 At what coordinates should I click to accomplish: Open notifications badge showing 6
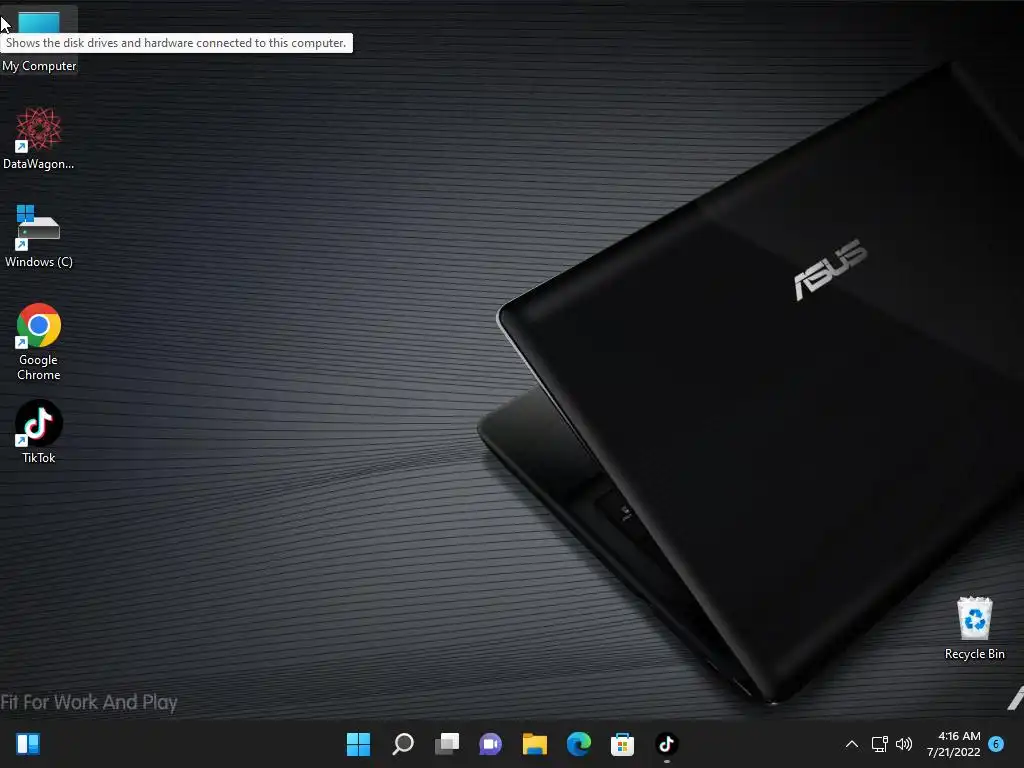[x=996, y=744]
